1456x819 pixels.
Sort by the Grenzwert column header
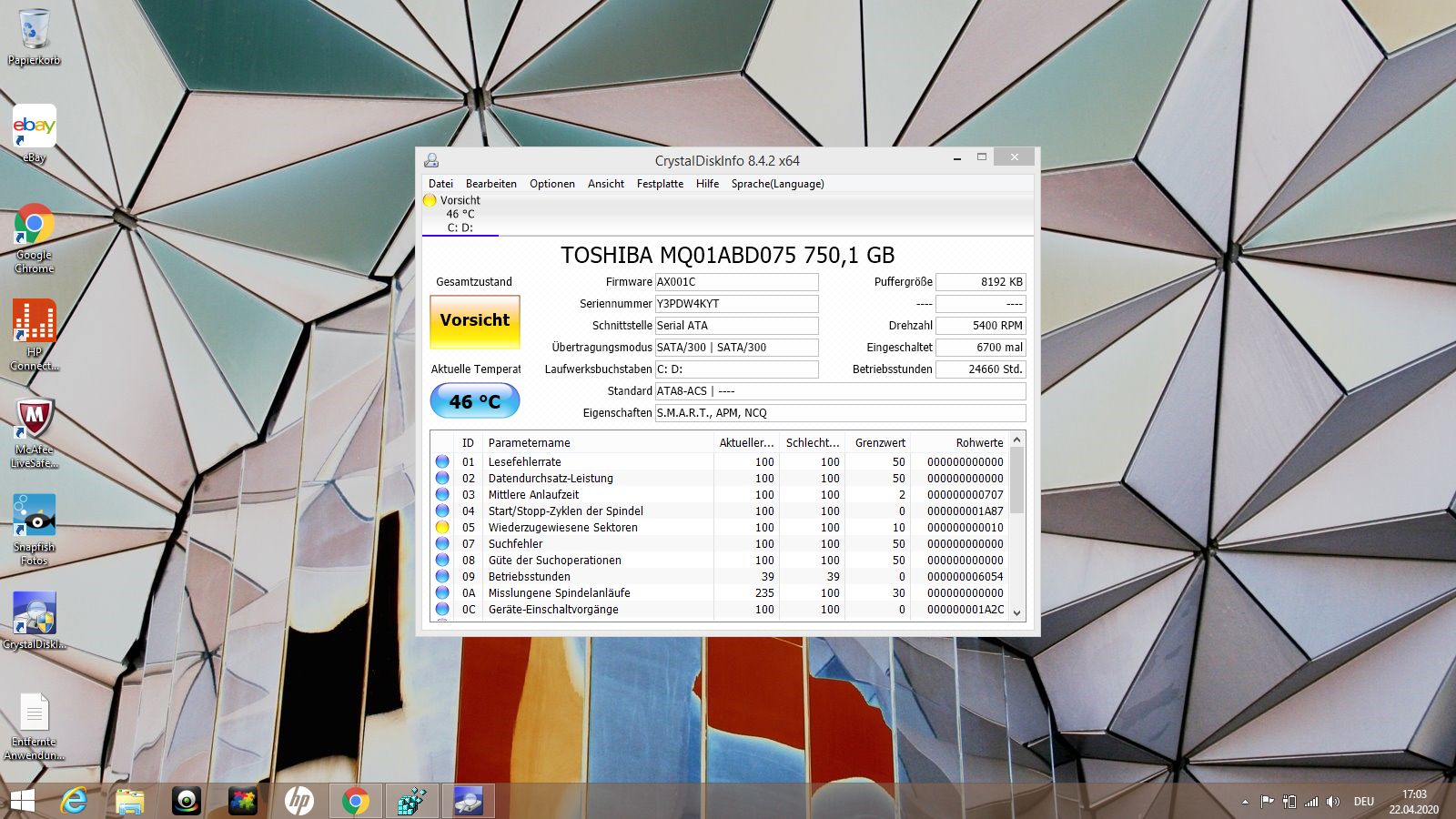[878, 443]
